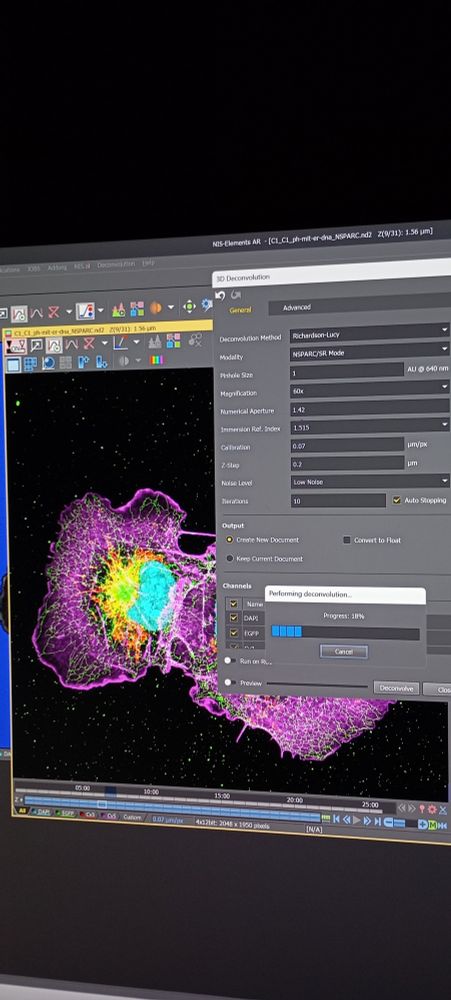The height and width of the screenshot is (1000, 451).
Task: Select Keep Current Document radio option
Action: point(230,558)
